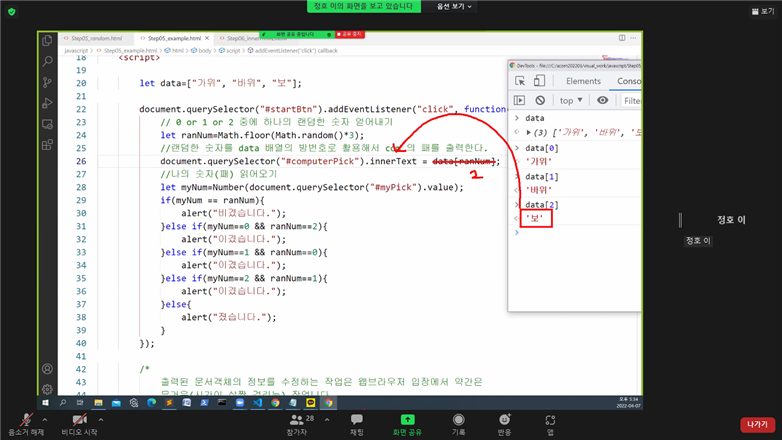Show DevTools console sidebar

click(519, 100)
